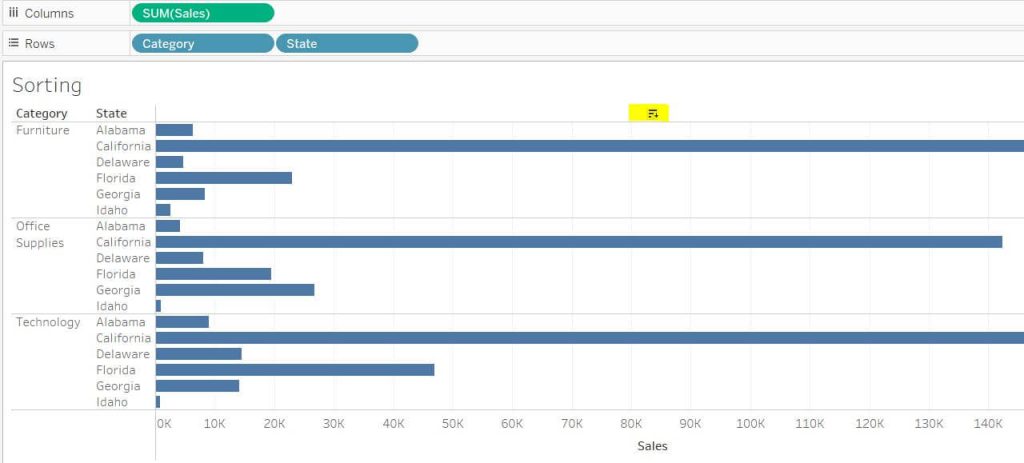Click the Florida bar under Technology
The height and width of the screenshot is (463, 1024).
coord(295,370)
